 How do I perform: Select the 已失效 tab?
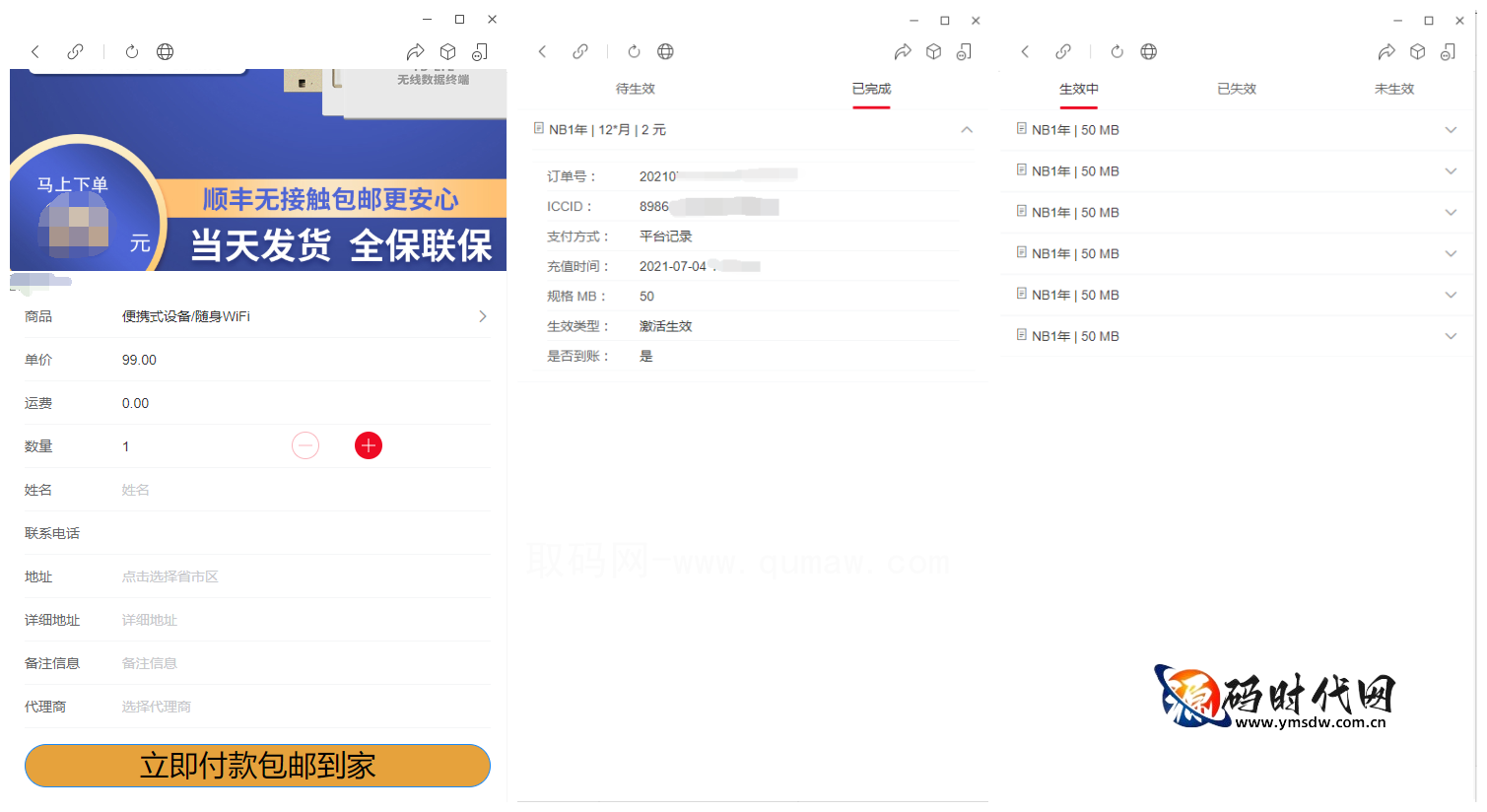click(1237, 89)
